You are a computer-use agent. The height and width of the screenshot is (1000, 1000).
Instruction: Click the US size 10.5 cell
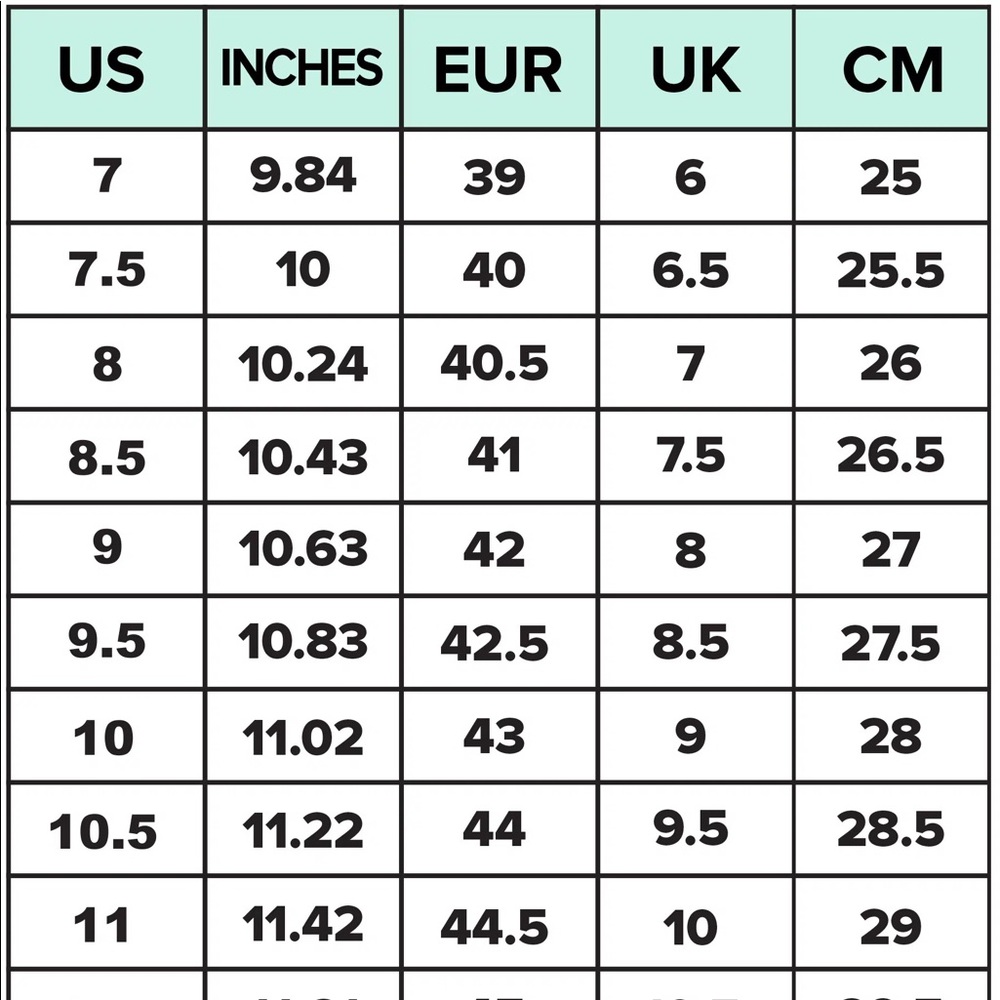coord(104,832)
